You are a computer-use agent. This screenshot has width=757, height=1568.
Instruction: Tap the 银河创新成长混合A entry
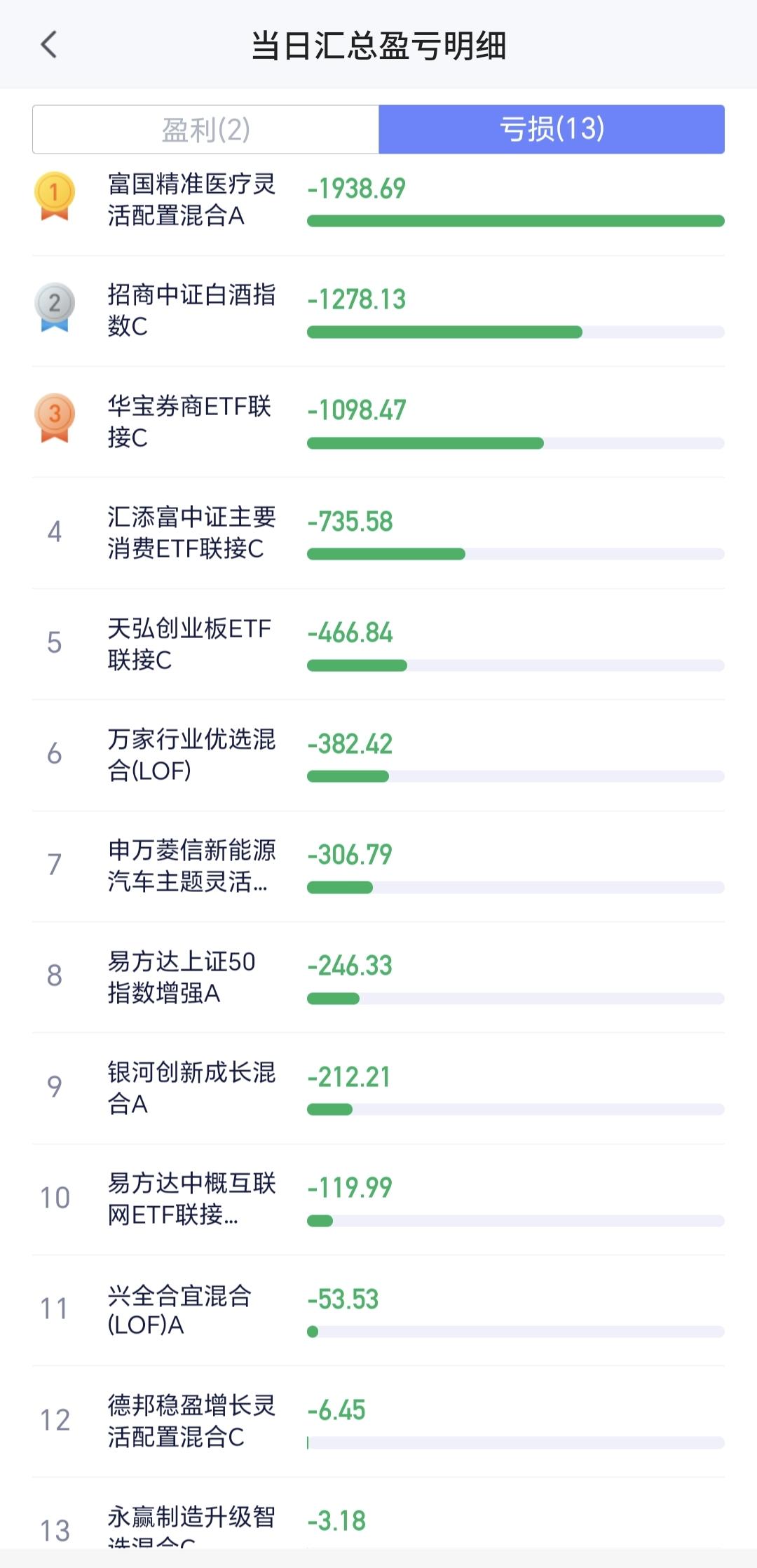tap(191, 1088)
